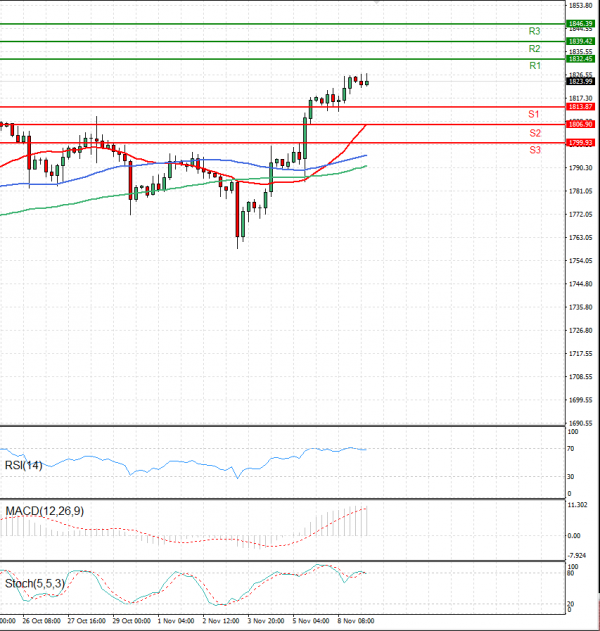Click the 1817.30 price axis value
The height and width of the screenshot is (631, 600).
(581, 99)
